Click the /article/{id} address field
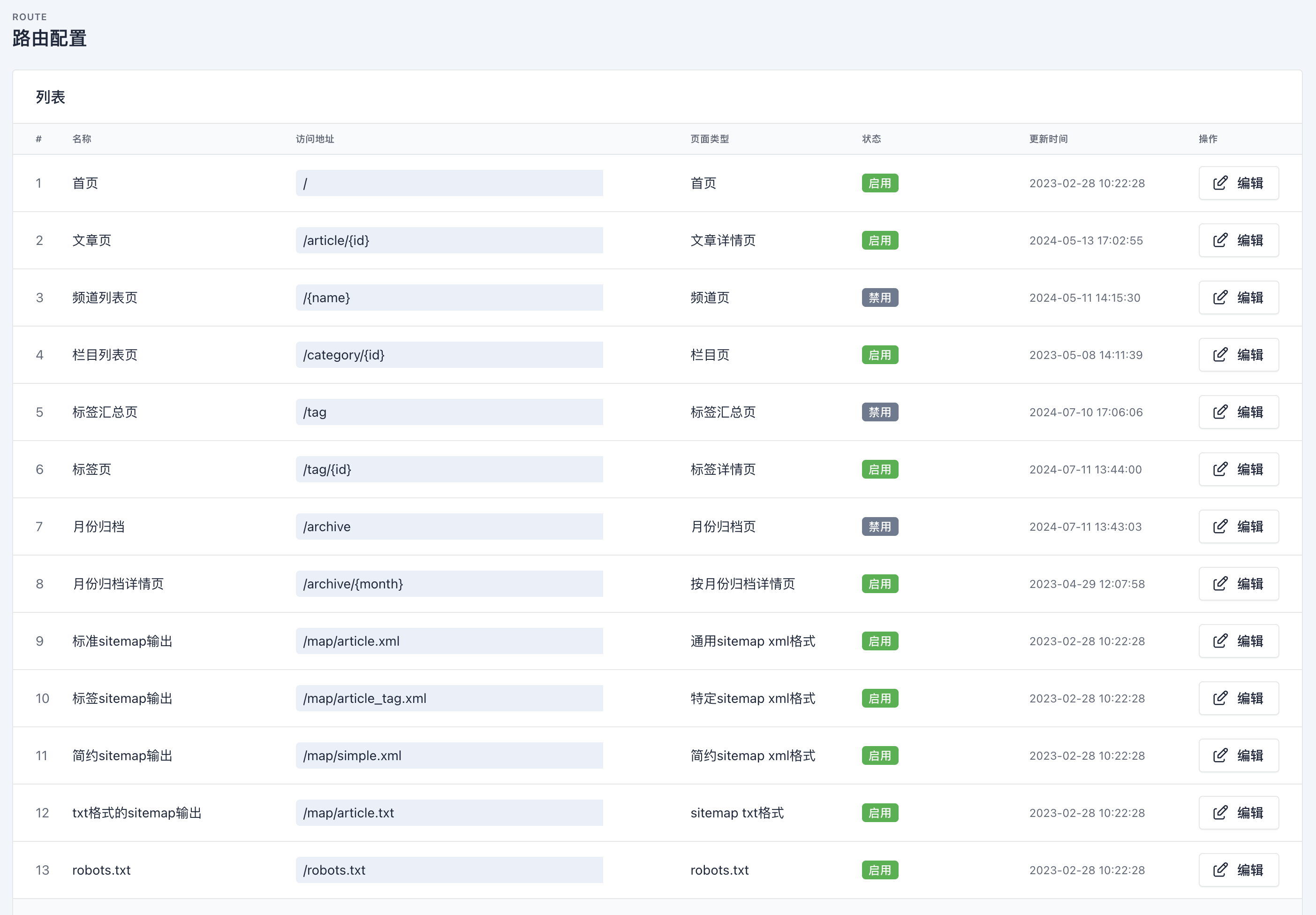Screen dimensions: 1316x915 [x=449, y=240]
